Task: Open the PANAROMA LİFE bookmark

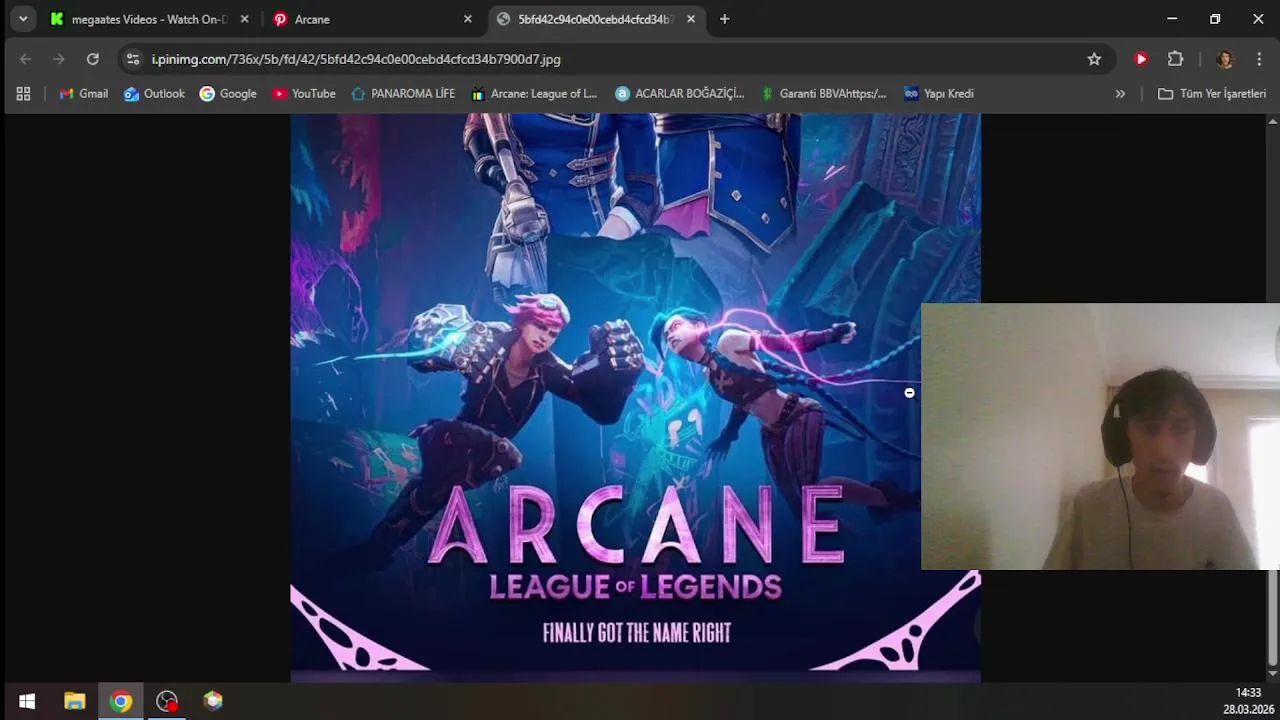Action: coord(403,93)
